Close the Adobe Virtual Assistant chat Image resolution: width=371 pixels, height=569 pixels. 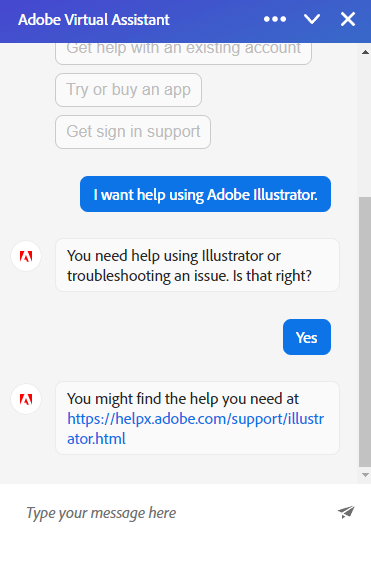tap(348, 19)
